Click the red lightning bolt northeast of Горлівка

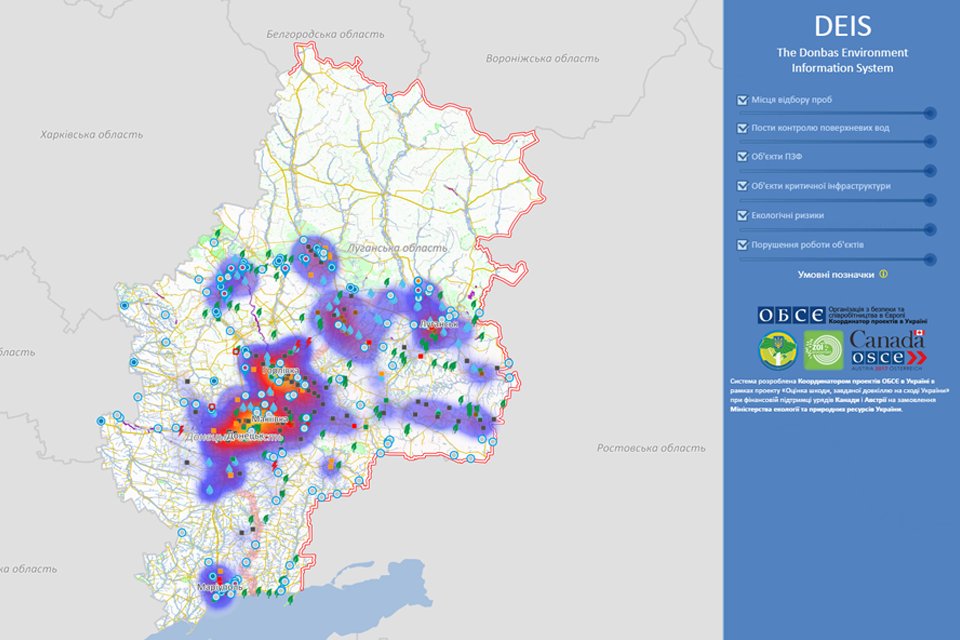pyautogui.click(x=310, y=341)
